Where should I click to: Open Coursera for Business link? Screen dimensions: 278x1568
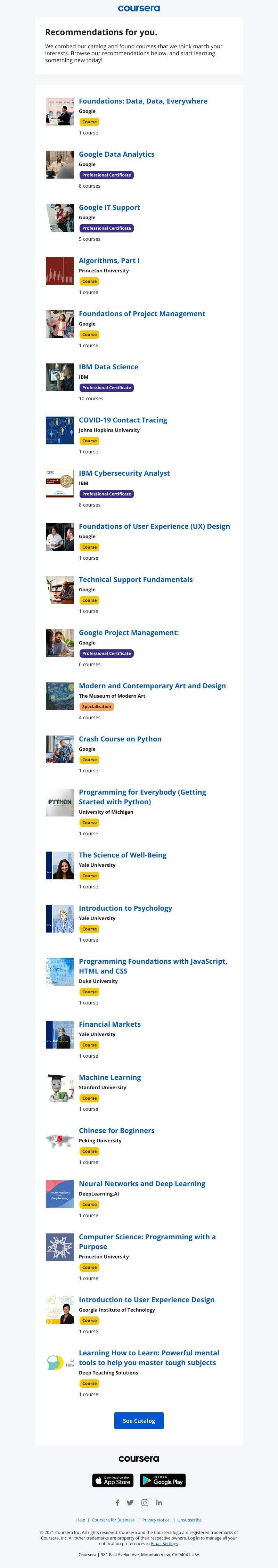(x=113, y=1520)
